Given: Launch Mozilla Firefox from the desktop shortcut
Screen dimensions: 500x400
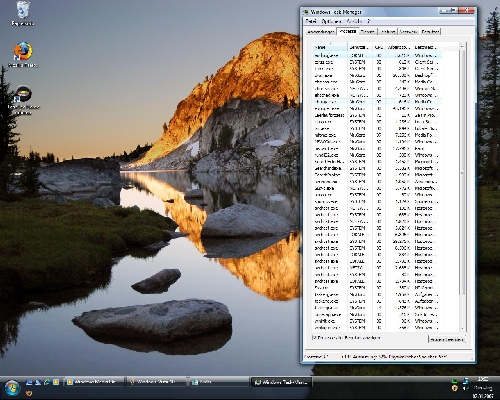Looking at the screenshot, I should click(x=23, y=54).
